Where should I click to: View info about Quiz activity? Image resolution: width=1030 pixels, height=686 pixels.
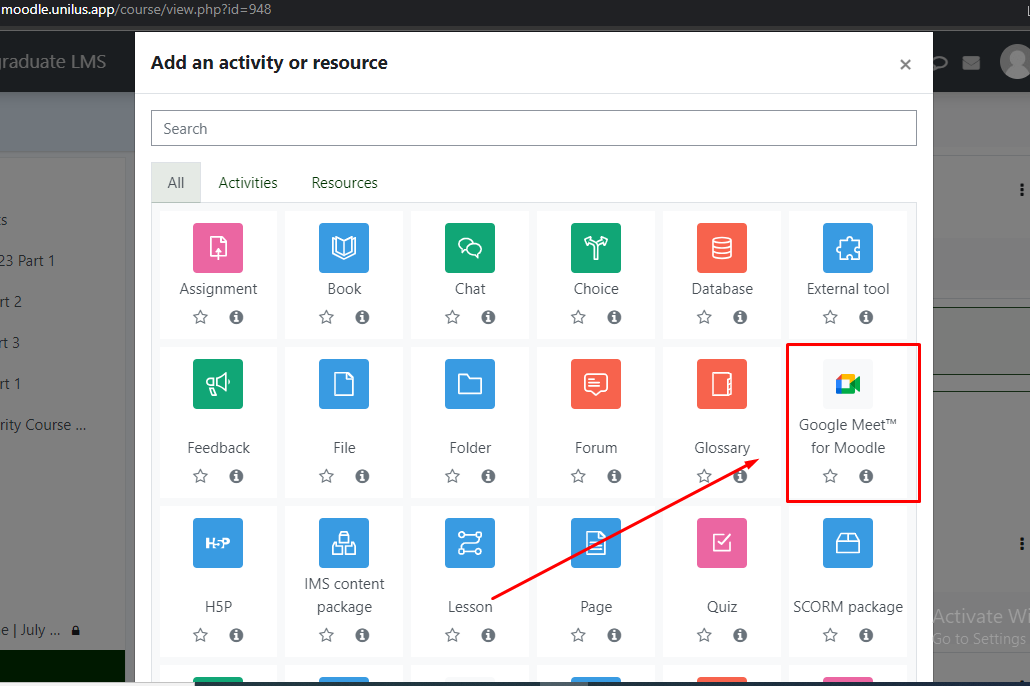(740, 635)
